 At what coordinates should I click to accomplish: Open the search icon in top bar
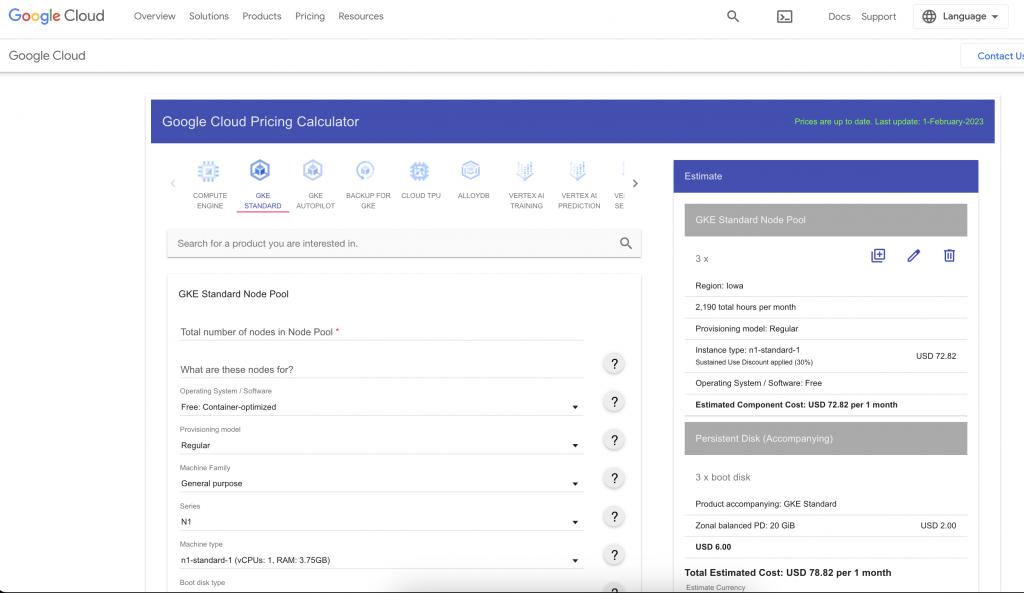[x=733, y=17]
